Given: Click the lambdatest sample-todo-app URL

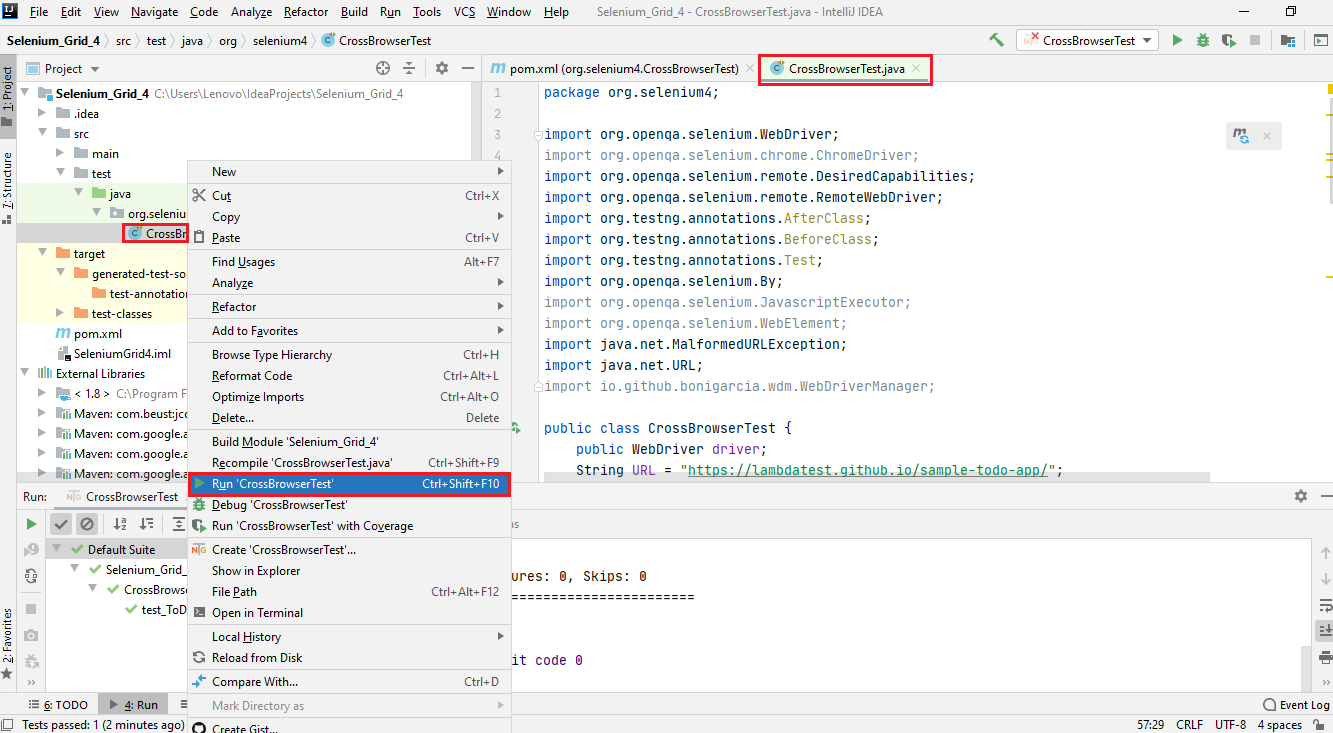Looking at the screenshot, I should tap(868, 470).
